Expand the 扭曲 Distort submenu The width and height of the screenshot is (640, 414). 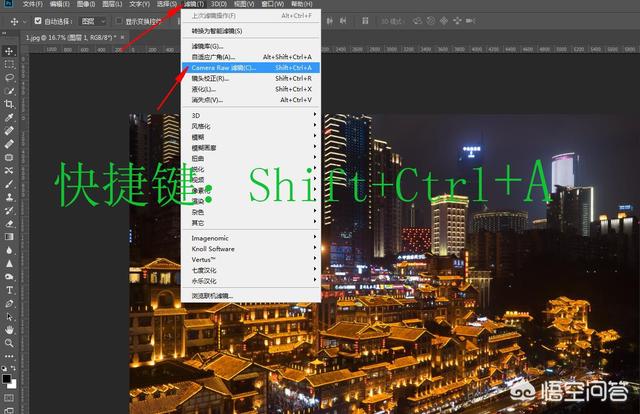[x=251, y=158]
